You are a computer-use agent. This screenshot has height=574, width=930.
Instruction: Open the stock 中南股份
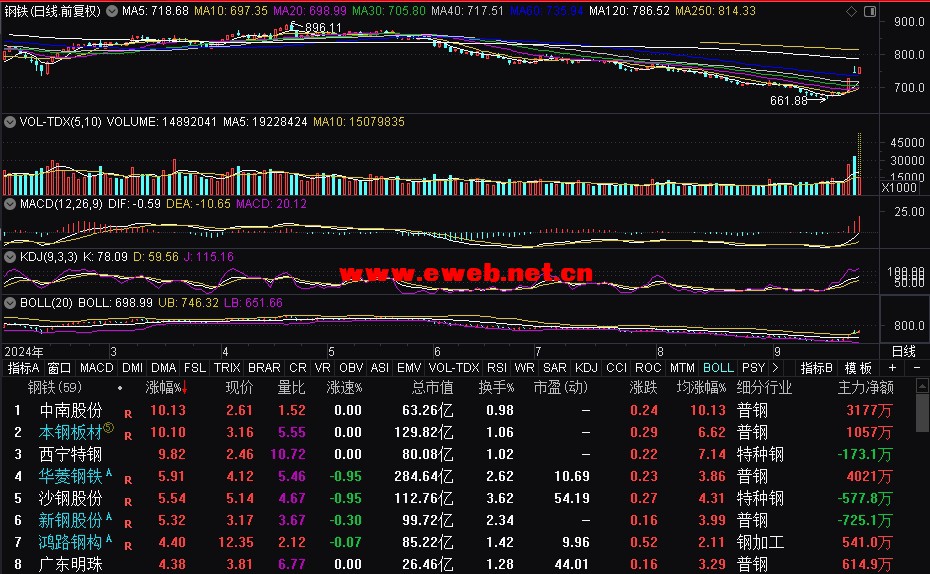tap(71, 410)
